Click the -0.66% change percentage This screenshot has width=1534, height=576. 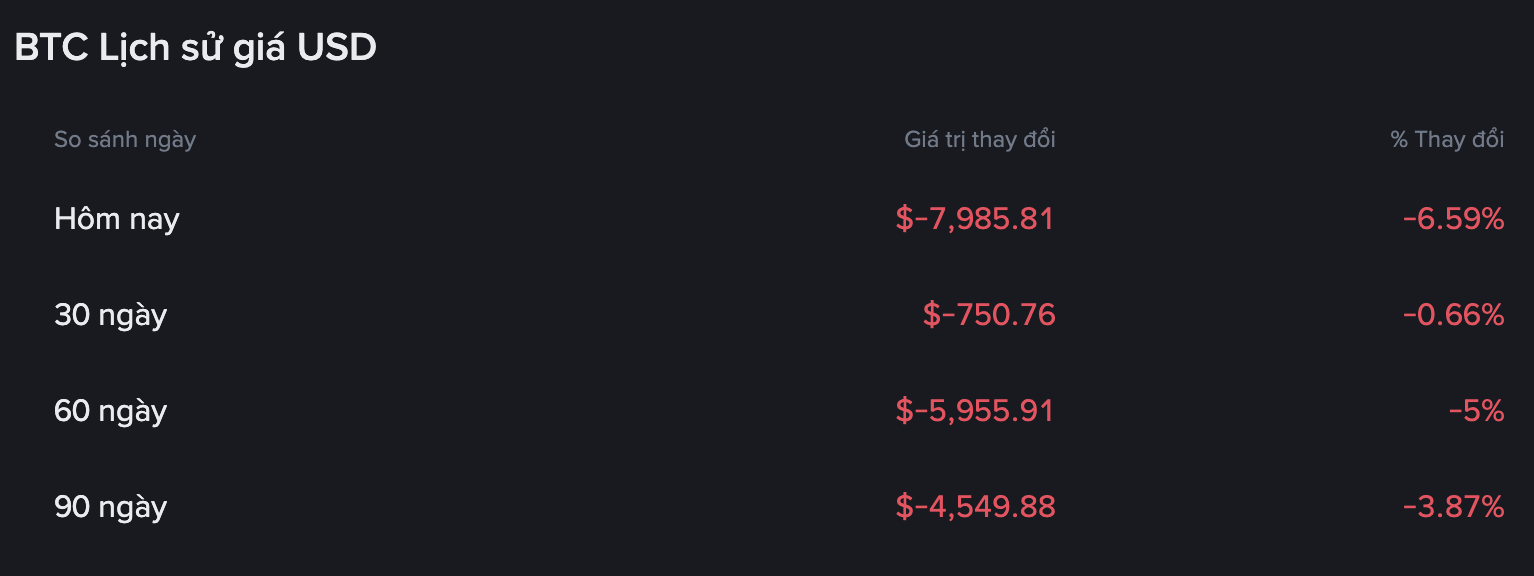[1453, 315]
